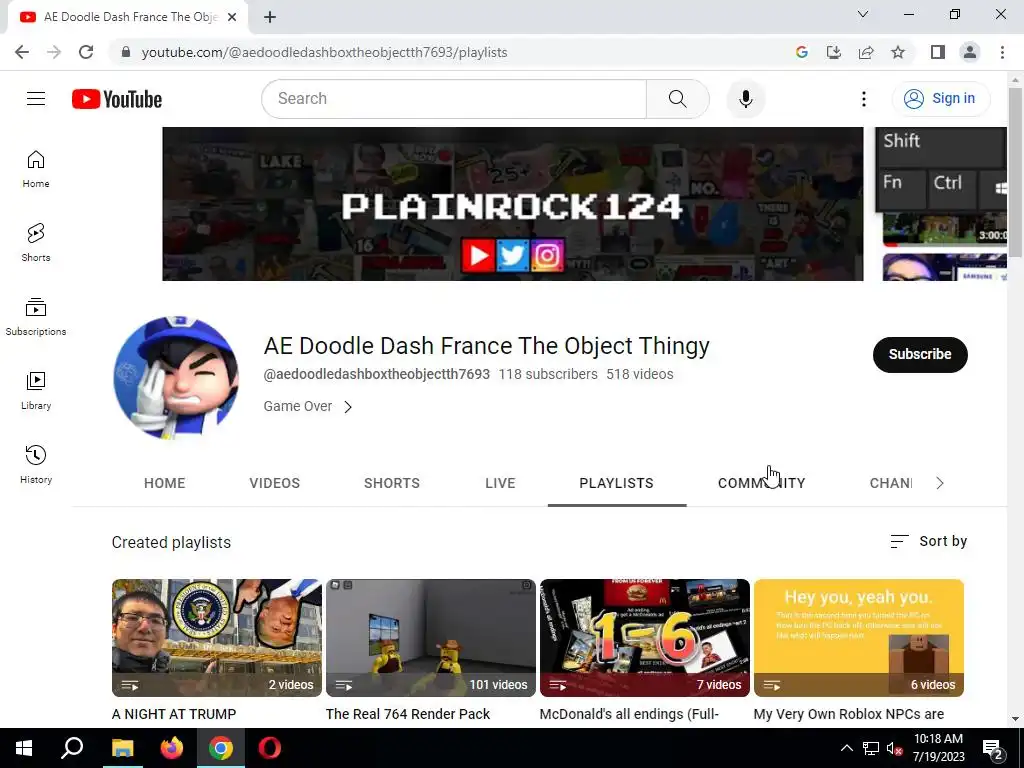The width and height of the screenshot is (1024, 768).
Task: Switch to channel HOME tab
Action: click(x=165, y=483)
